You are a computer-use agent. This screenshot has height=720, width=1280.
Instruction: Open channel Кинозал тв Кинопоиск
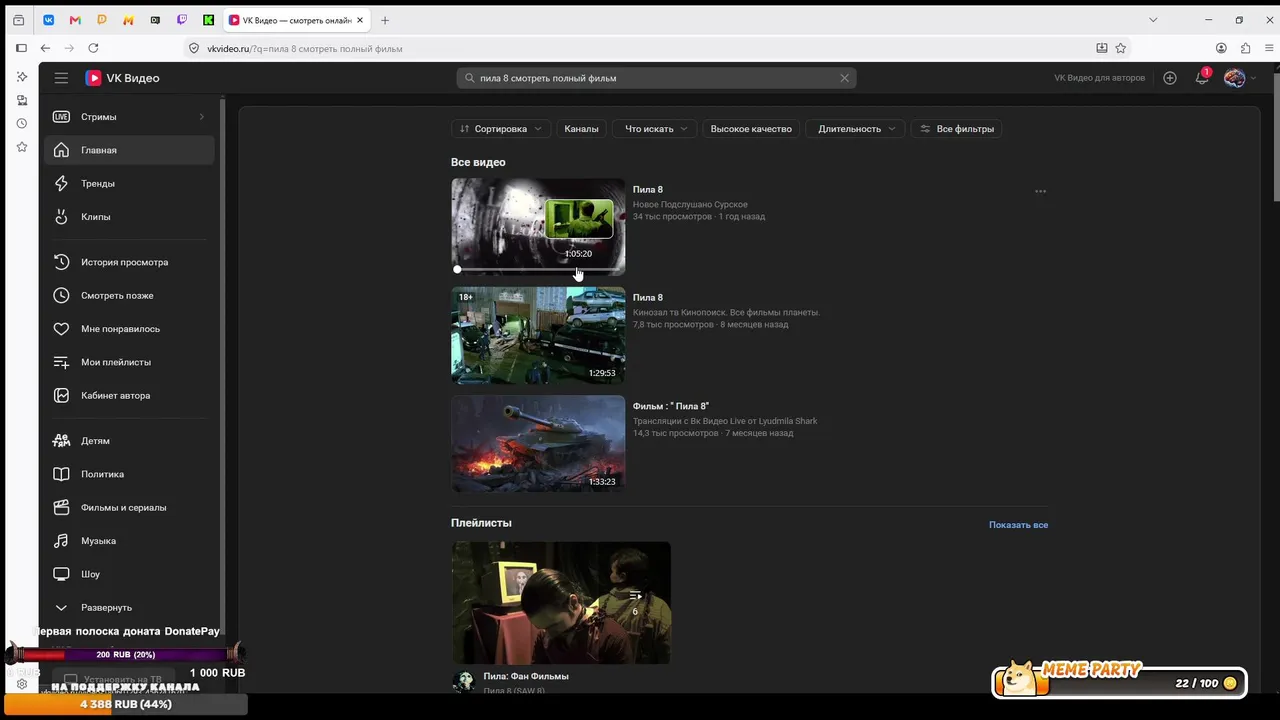[x=726, y=312]
